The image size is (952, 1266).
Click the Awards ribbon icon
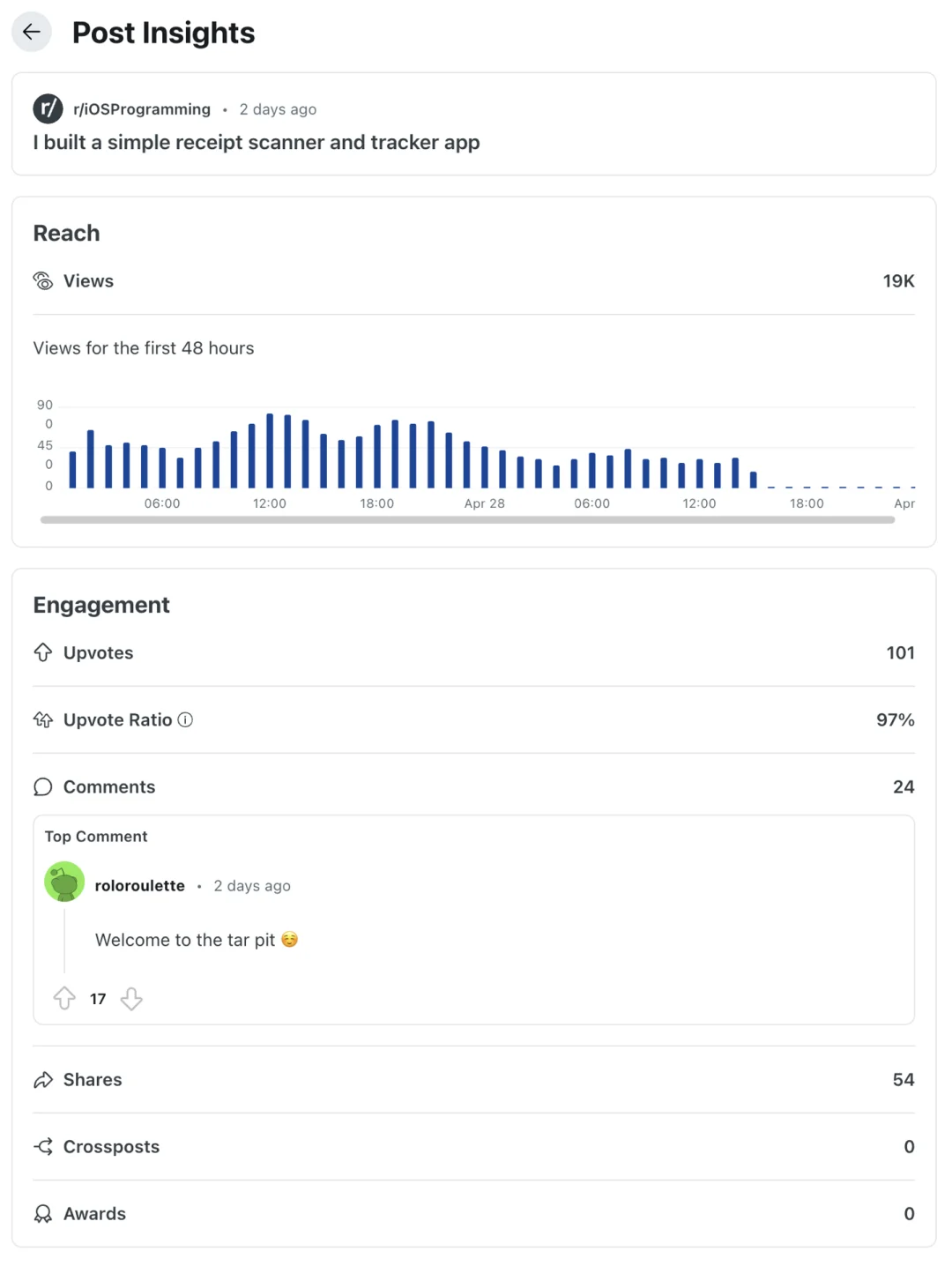click(x=43, y=1214)
